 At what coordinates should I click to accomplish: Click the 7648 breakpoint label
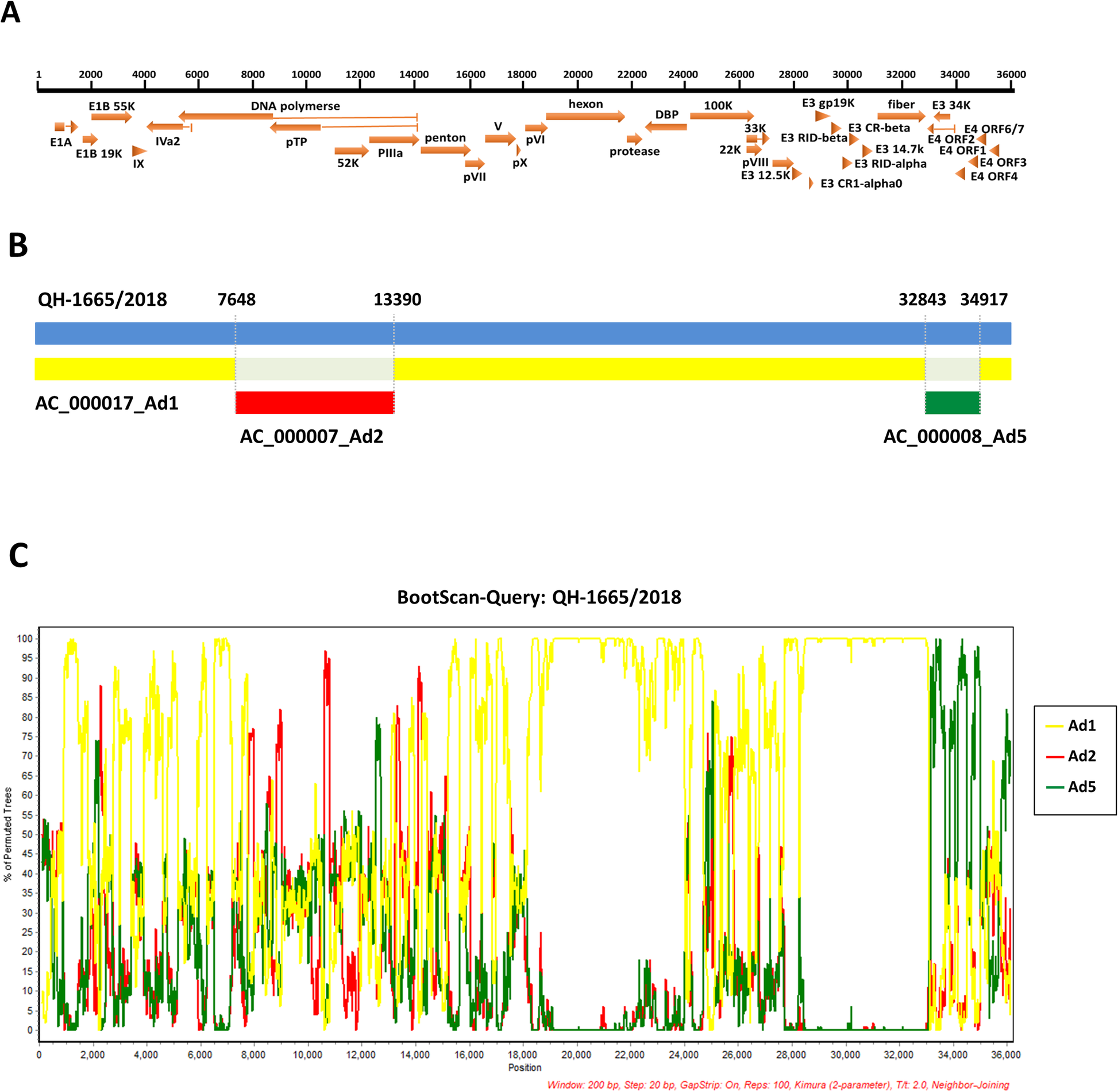pos(236,299)
